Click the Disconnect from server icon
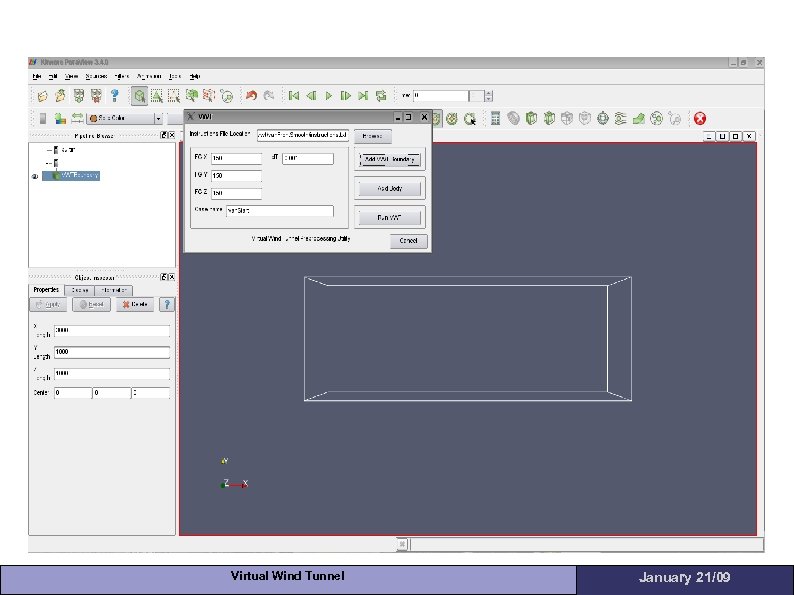This screenshot has height=595, width=794. pyautogui.click(x=96, y=96)
